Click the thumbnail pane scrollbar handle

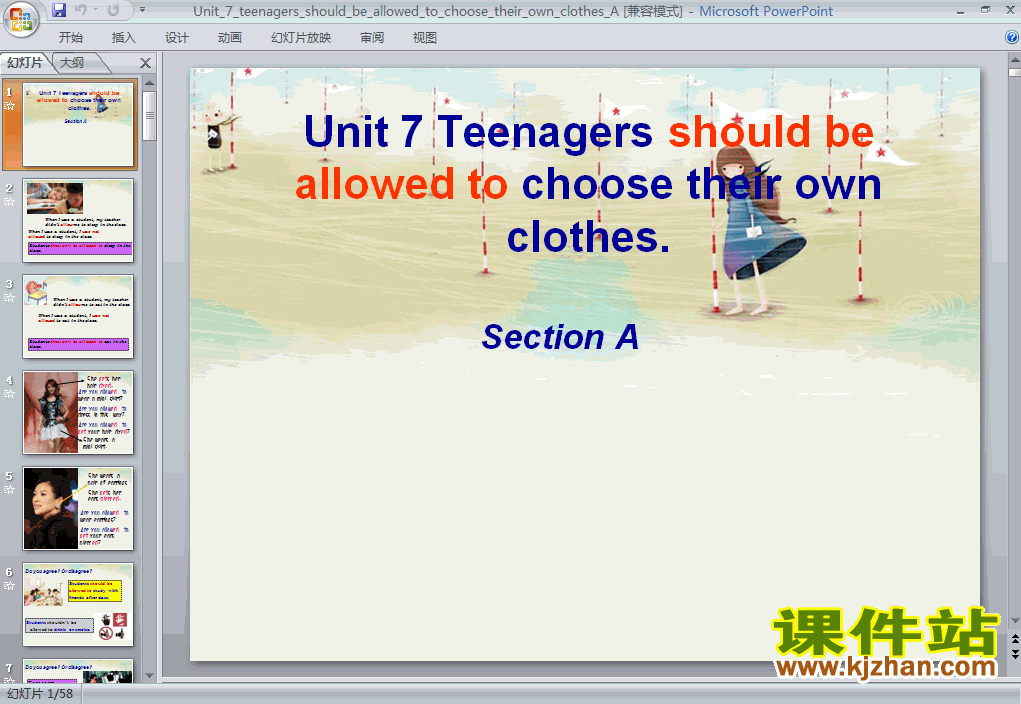(149, 116)
